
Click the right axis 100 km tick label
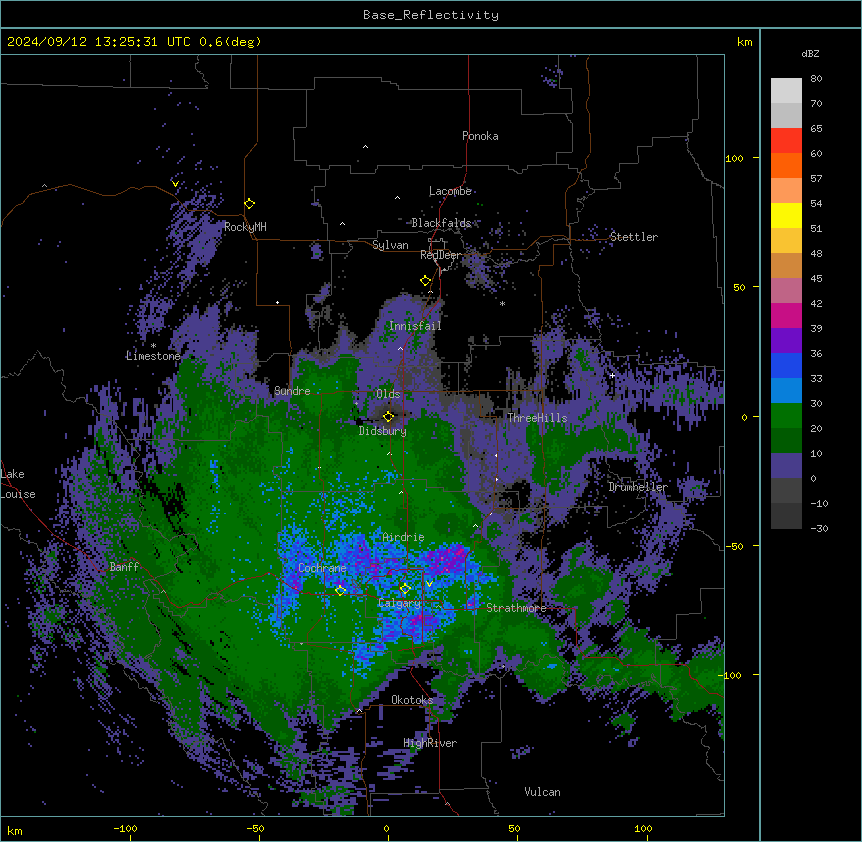[x=734, y=158]
